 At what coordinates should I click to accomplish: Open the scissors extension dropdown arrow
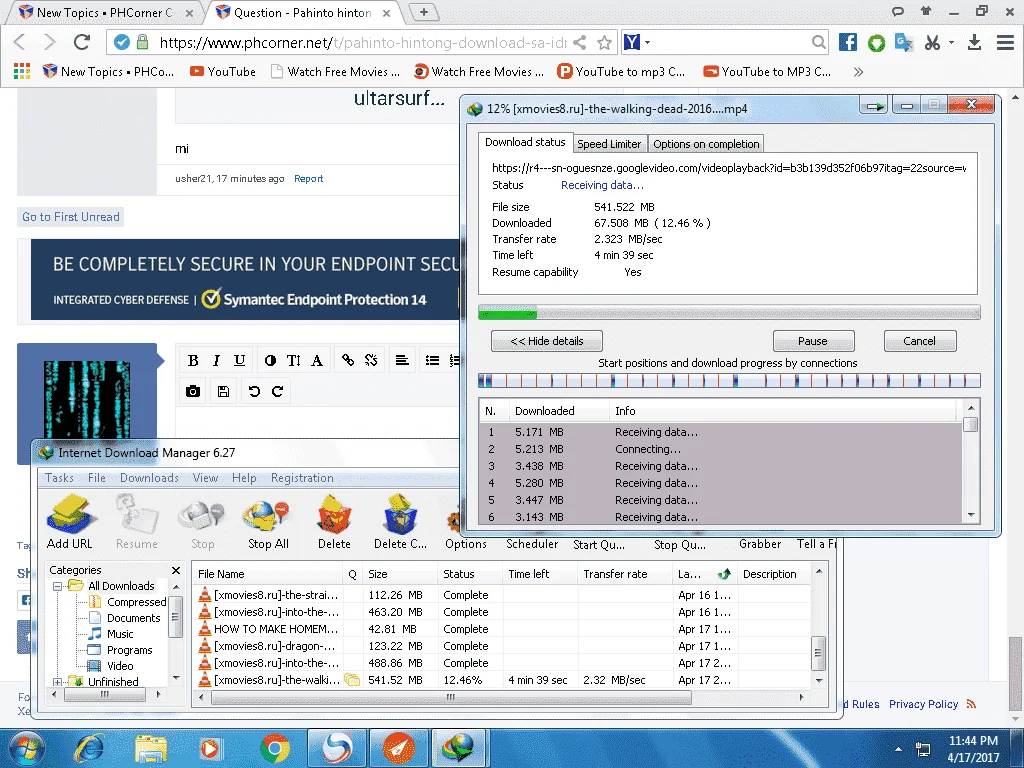(952, 42)
